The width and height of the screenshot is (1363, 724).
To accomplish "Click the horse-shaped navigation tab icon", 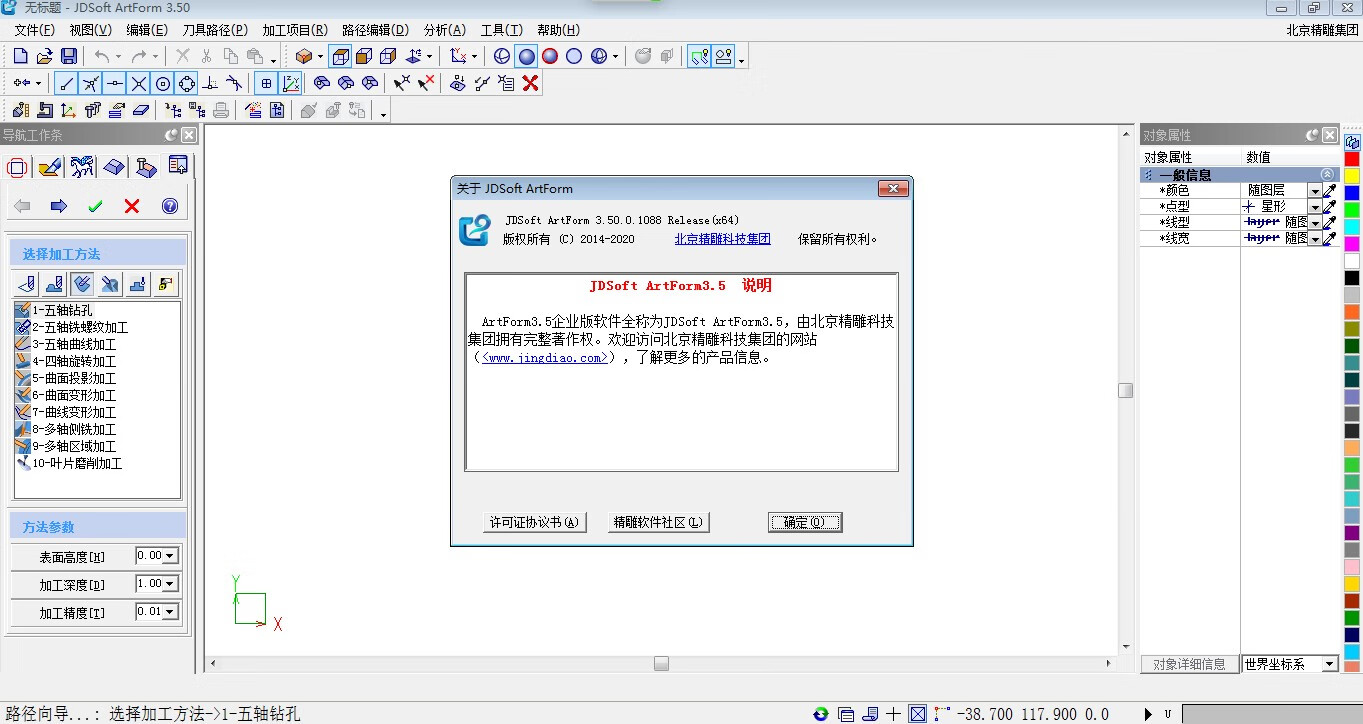I will 82,166.
